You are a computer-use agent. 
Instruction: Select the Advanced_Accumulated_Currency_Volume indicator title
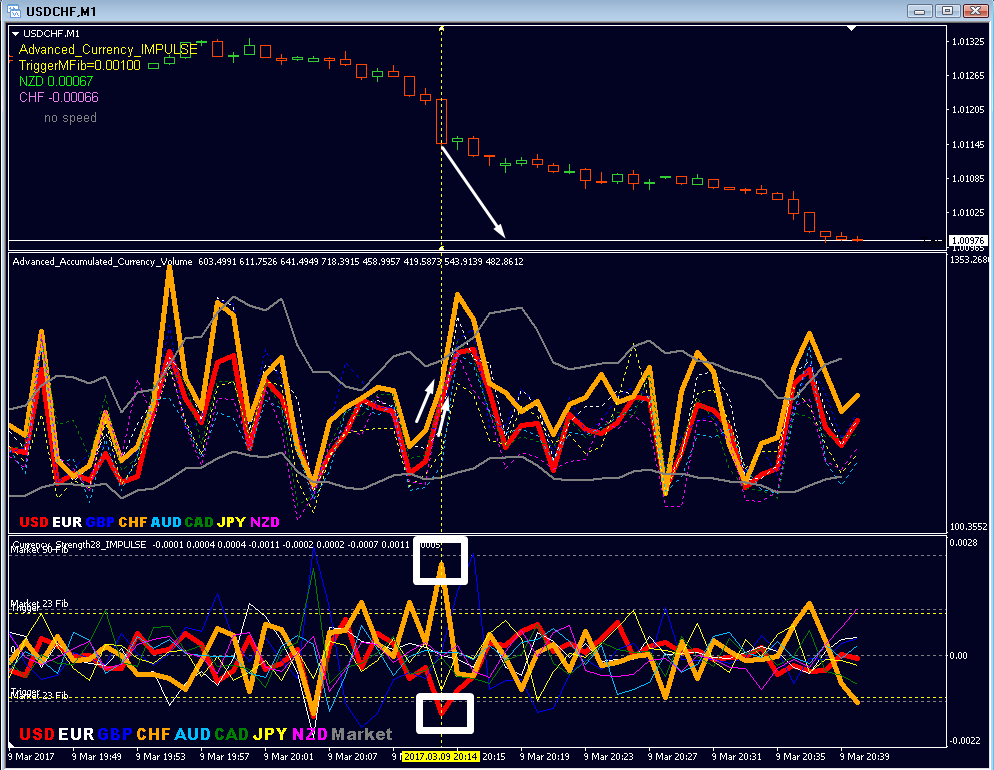click(103, 262)
